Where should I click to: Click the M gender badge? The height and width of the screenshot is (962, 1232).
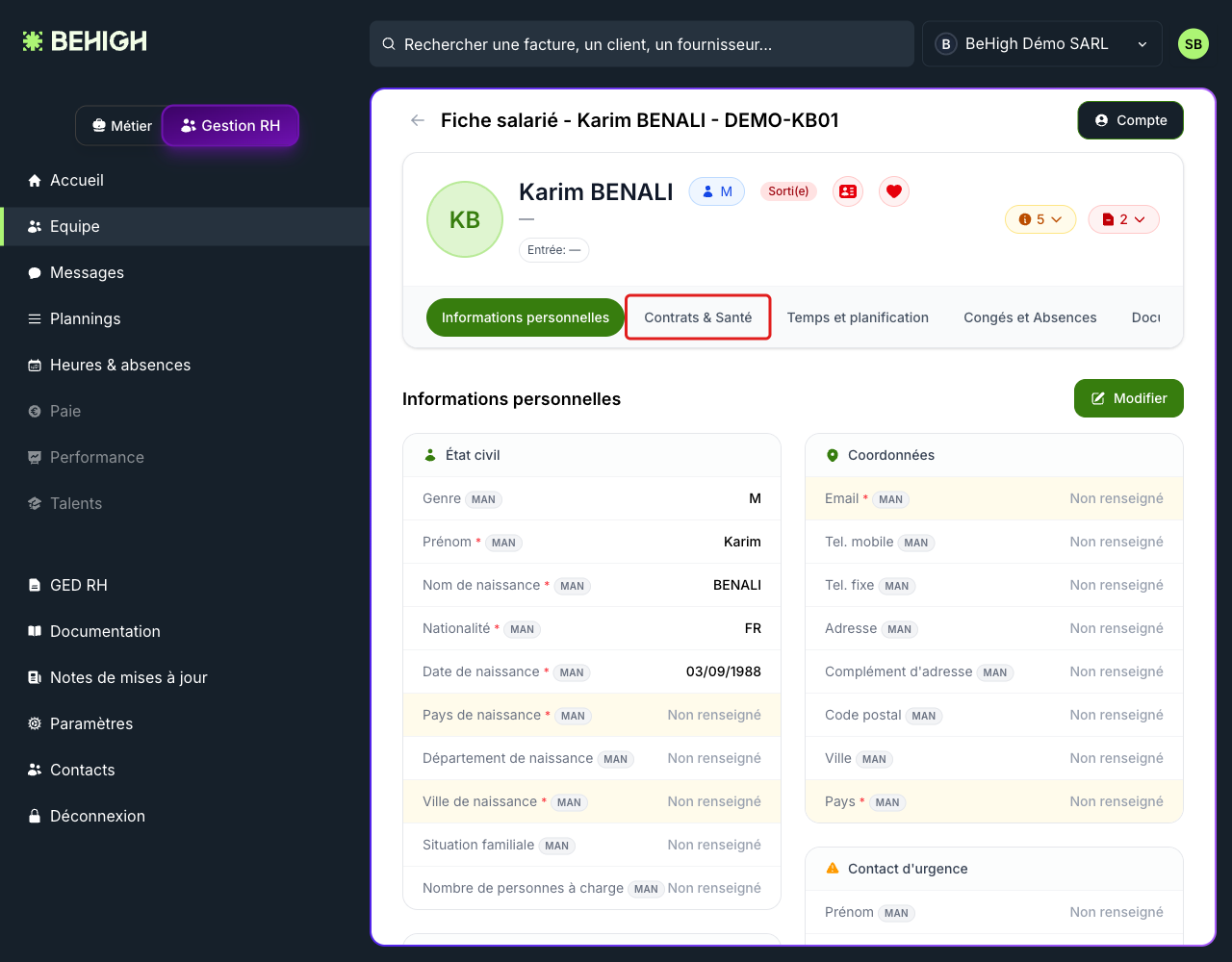coord(717,191)
